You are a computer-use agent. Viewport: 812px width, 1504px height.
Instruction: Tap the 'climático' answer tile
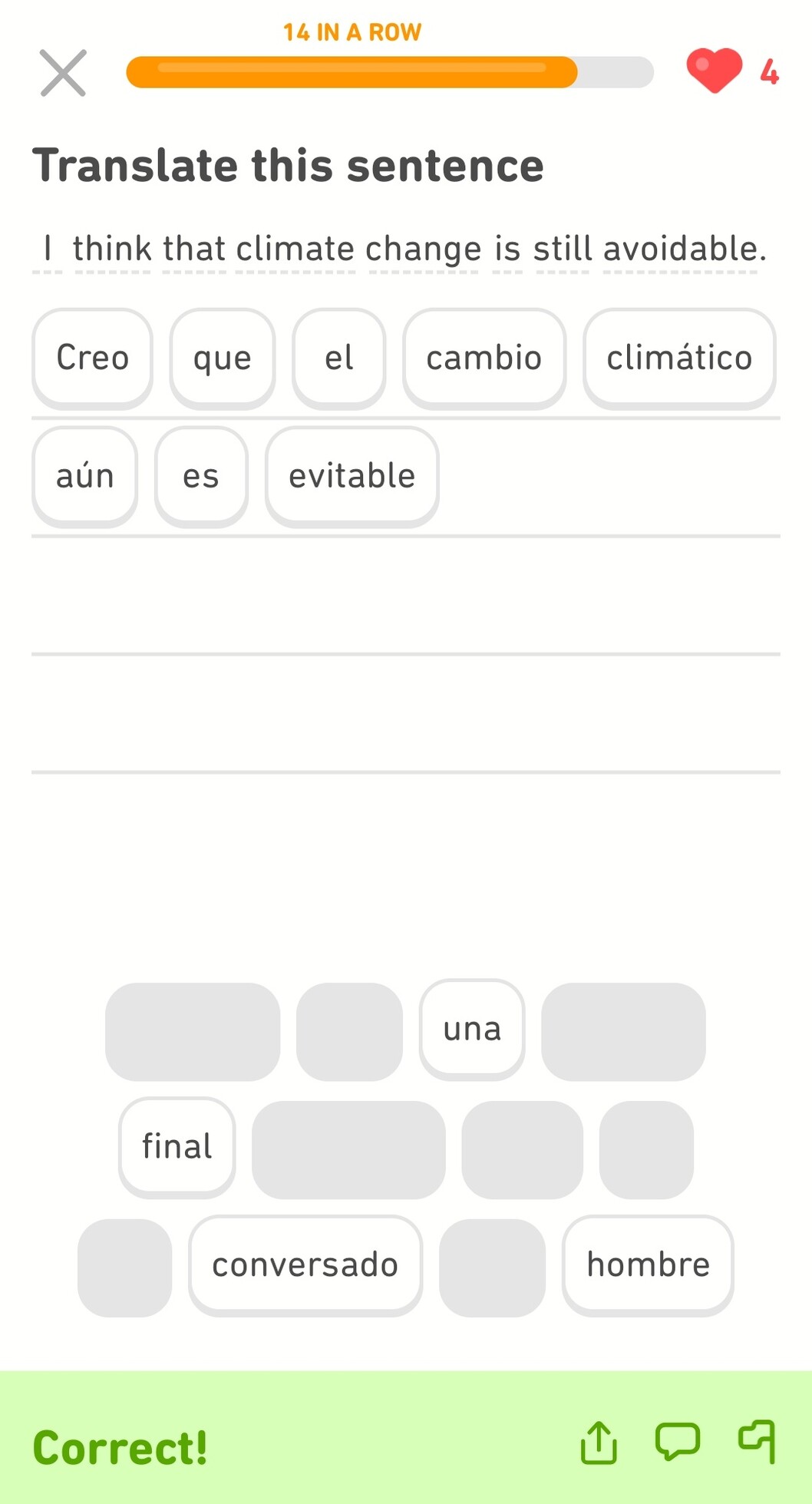click(678, 359)
